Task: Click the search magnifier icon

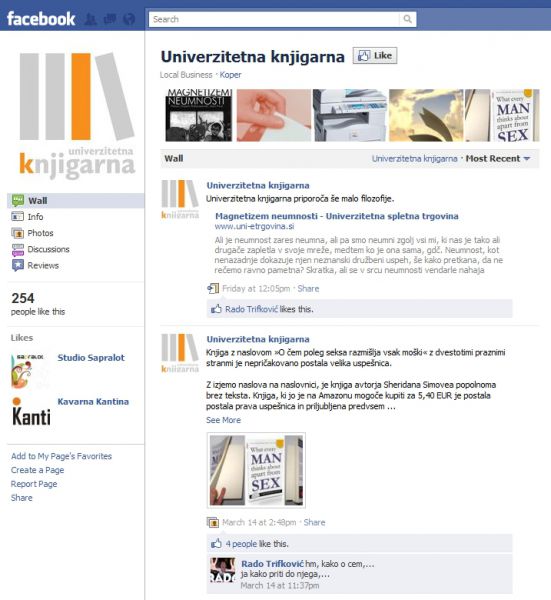Action: [x=408, y=19]
